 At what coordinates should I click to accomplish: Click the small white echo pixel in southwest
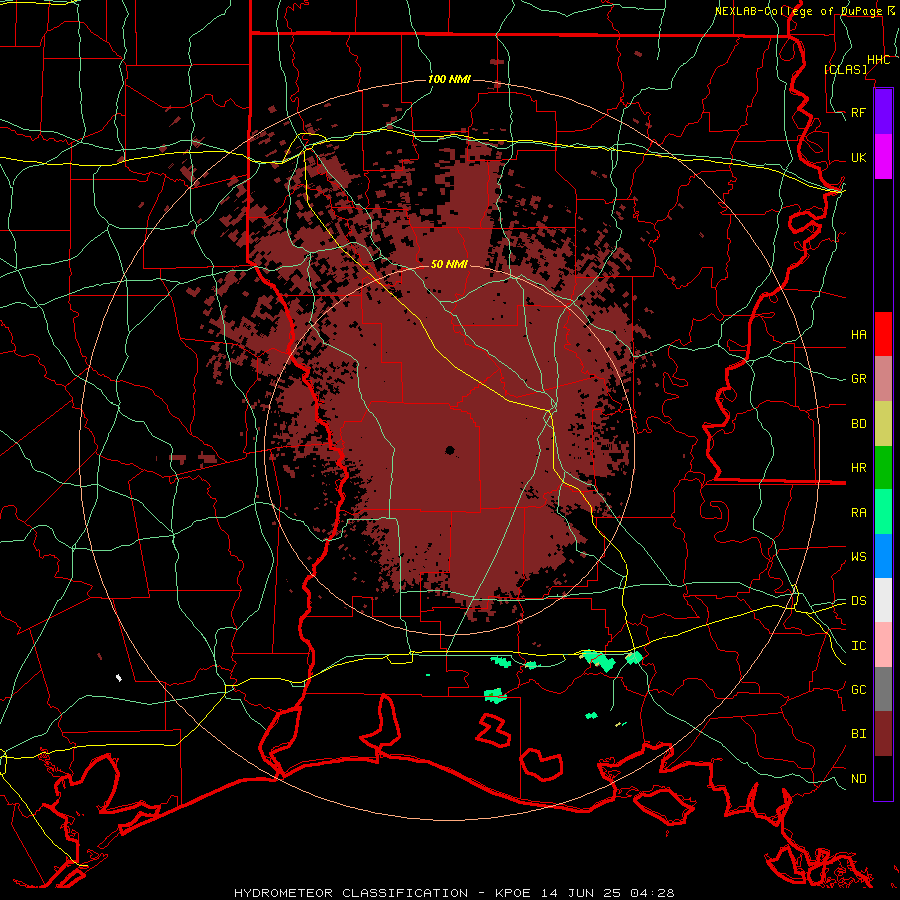click(119, 678)
